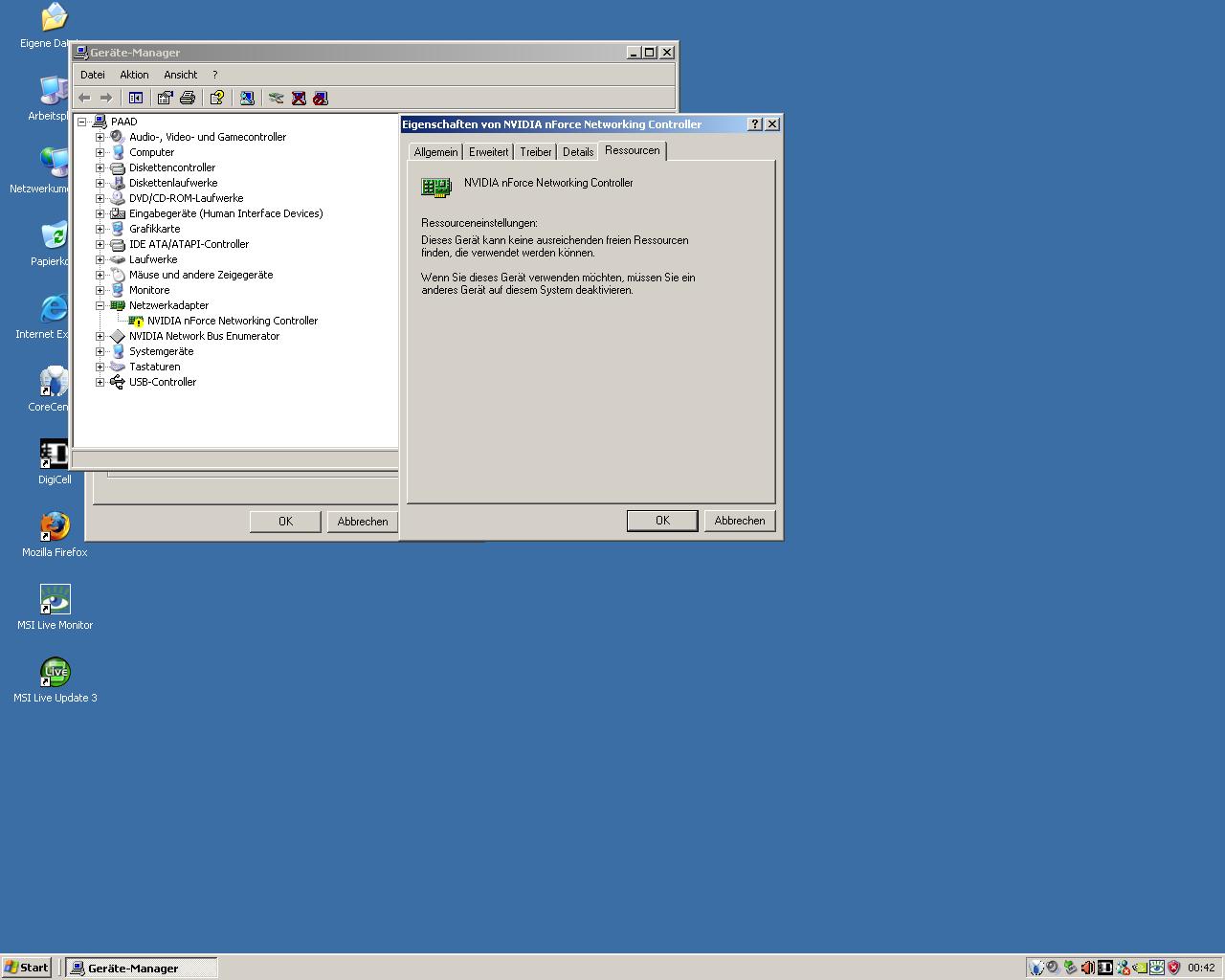Select NVIDIA nForce Networking Controller tree item

[x=233, y=321]
